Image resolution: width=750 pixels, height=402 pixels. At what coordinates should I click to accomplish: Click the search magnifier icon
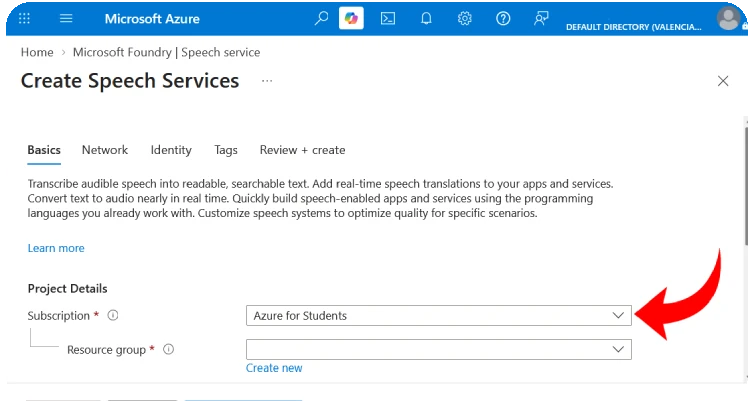(321, 18)
